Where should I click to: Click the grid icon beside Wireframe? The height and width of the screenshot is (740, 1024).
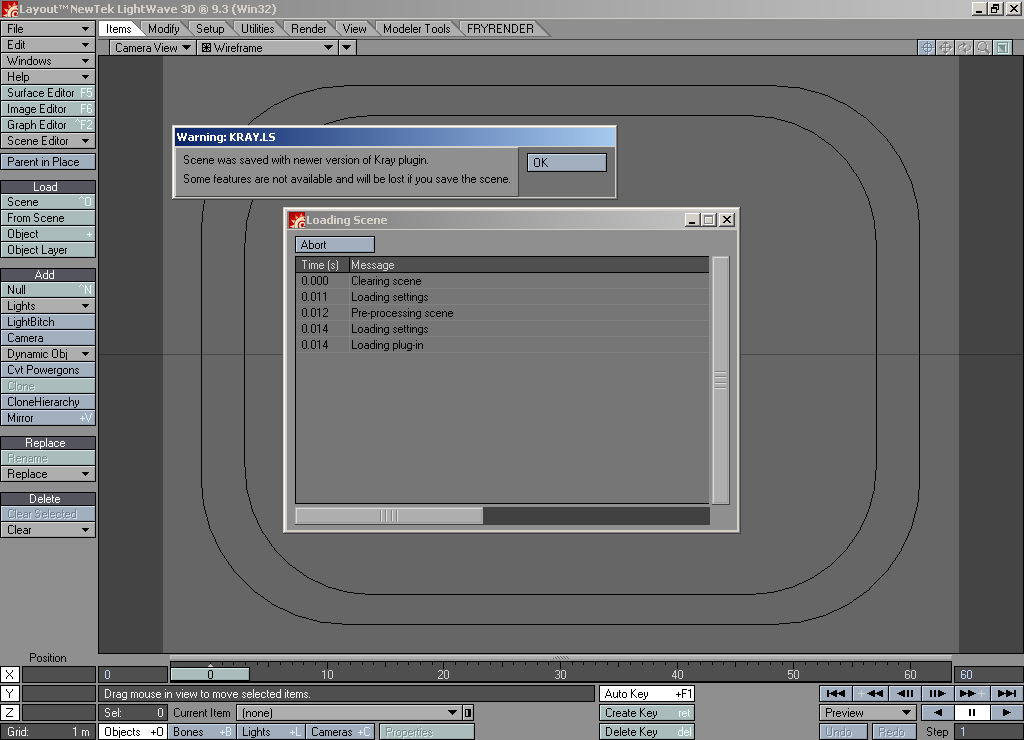coord(206,48)
